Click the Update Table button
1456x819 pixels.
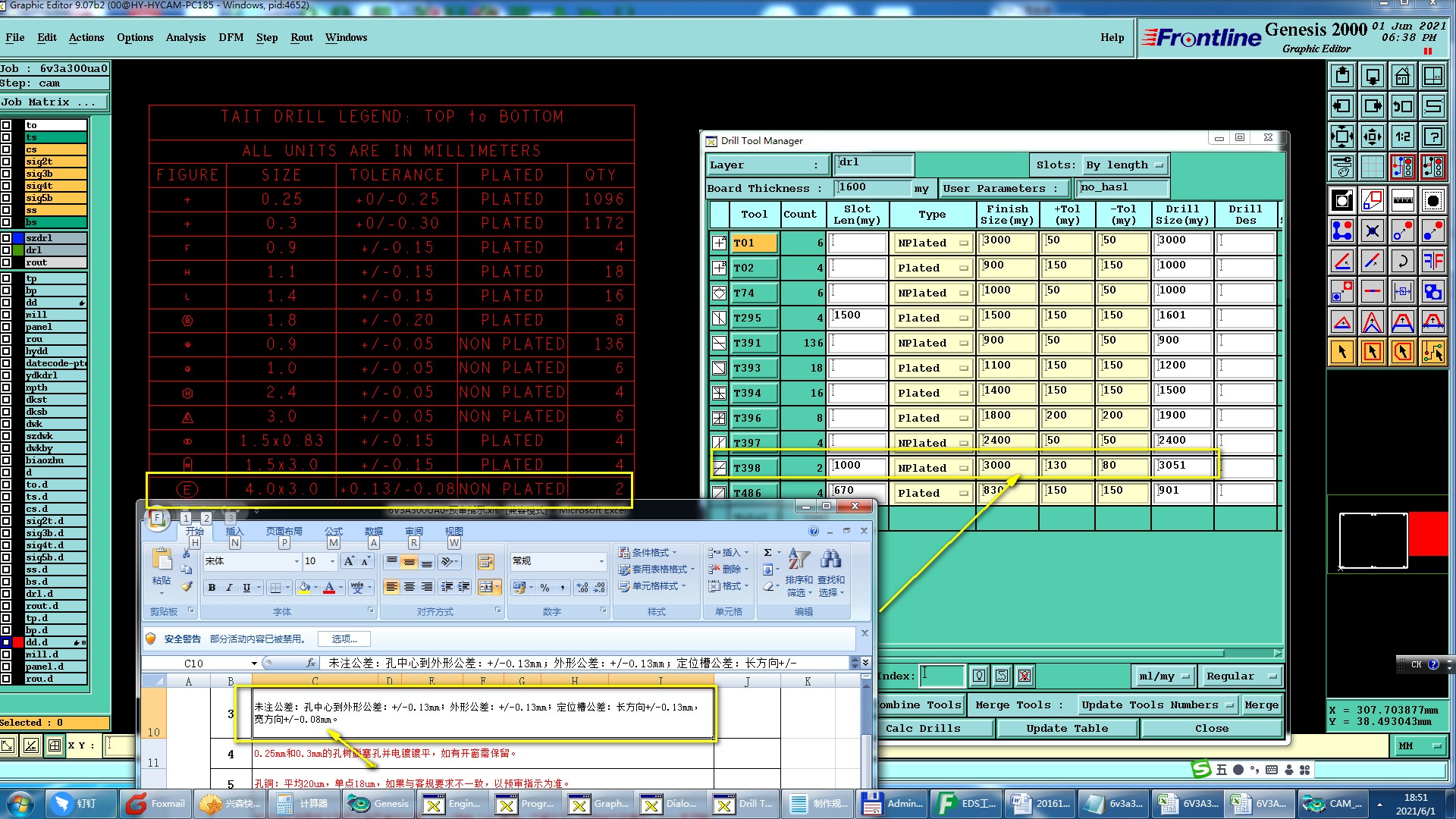click(x=1066, y=729)
